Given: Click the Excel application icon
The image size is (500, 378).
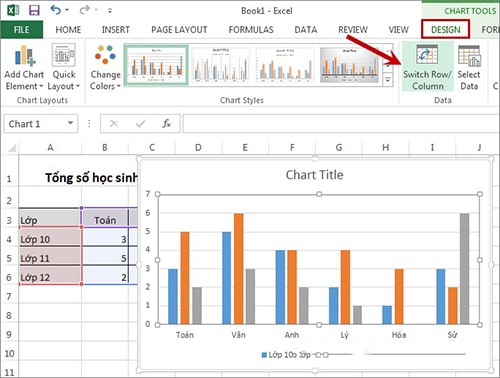Looking at the screenshot, I should tap(13, 10).
